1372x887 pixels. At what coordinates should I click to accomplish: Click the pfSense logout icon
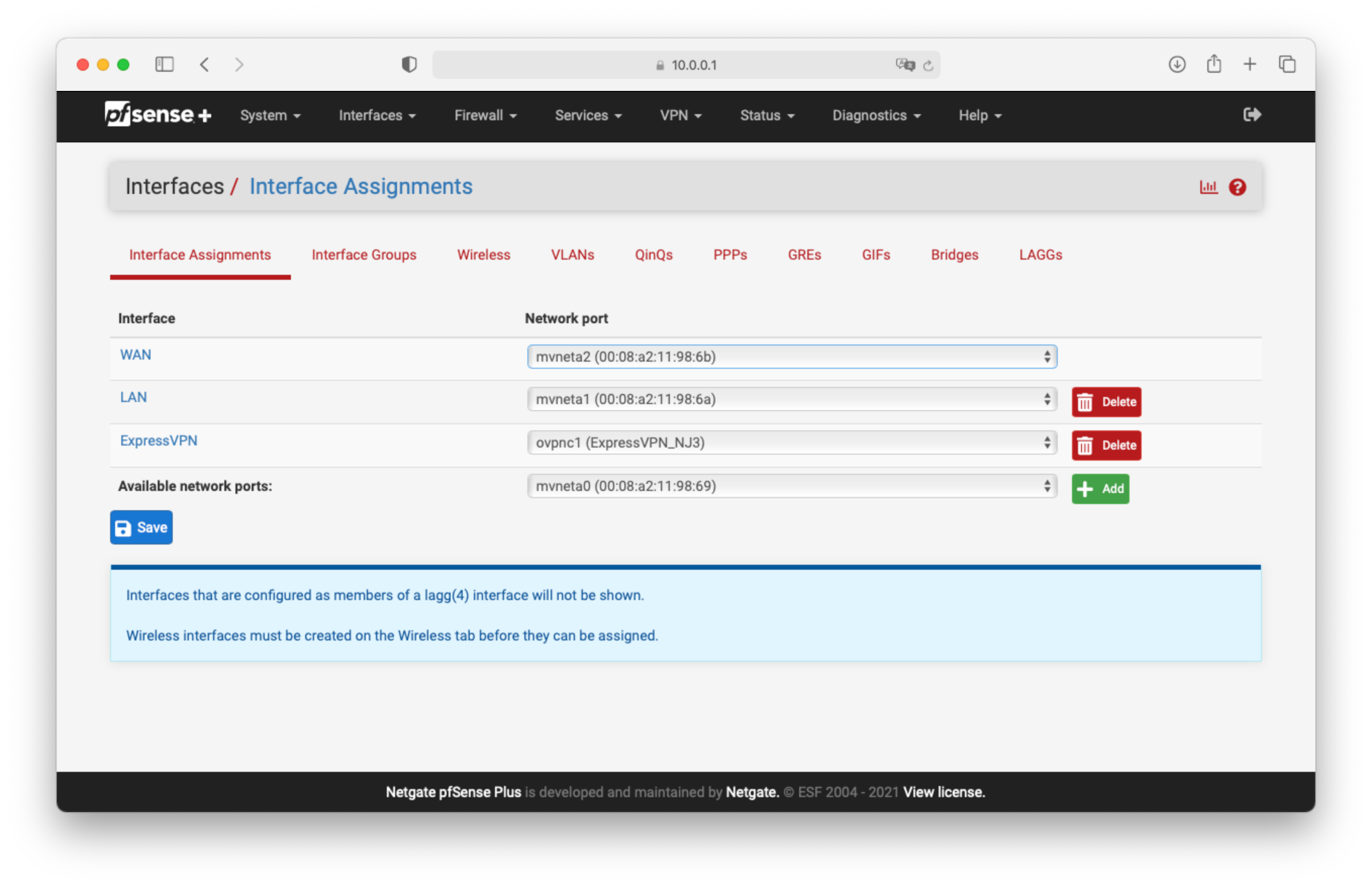(1252, 115)
